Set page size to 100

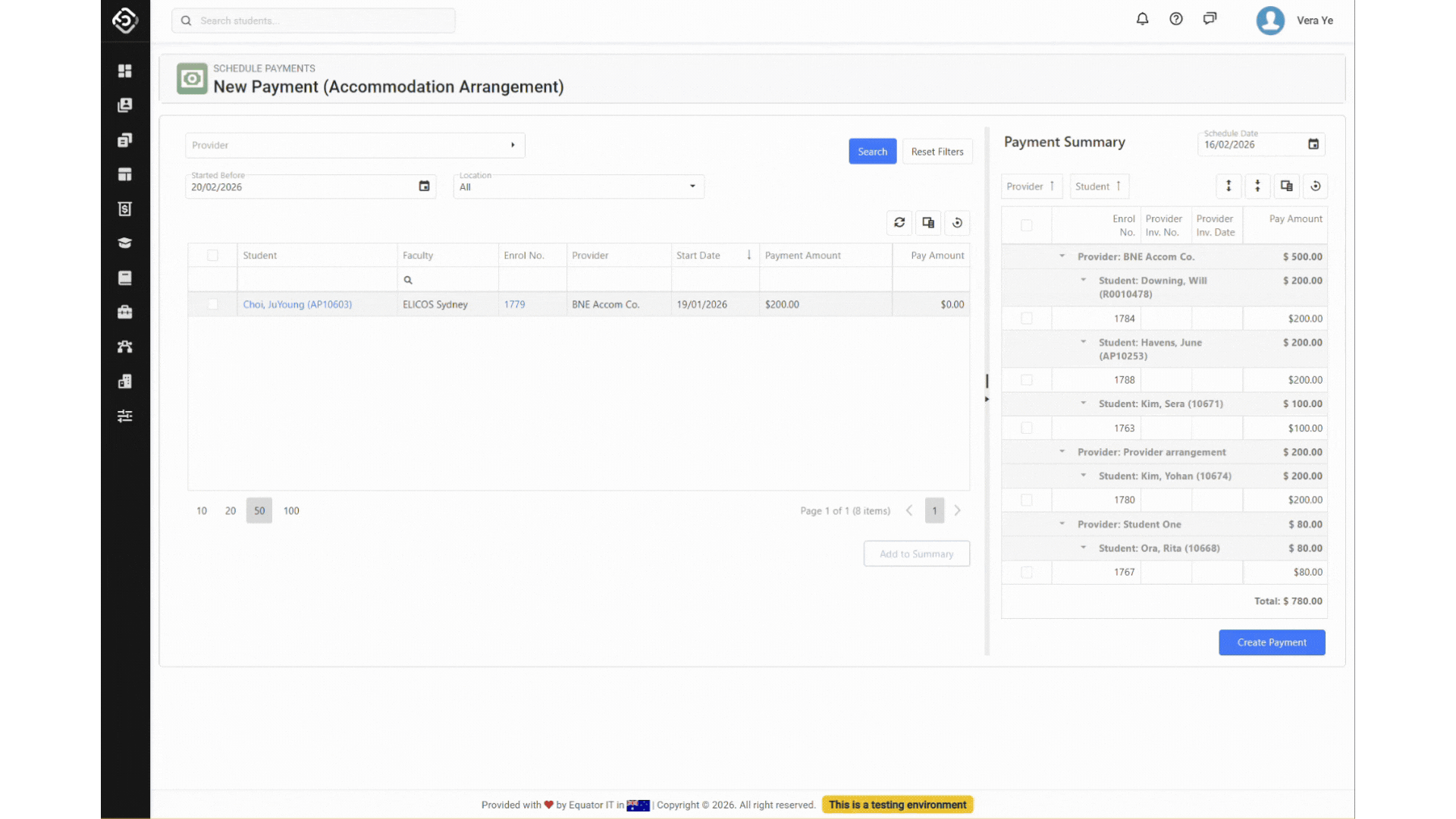[x=291, y=510]
